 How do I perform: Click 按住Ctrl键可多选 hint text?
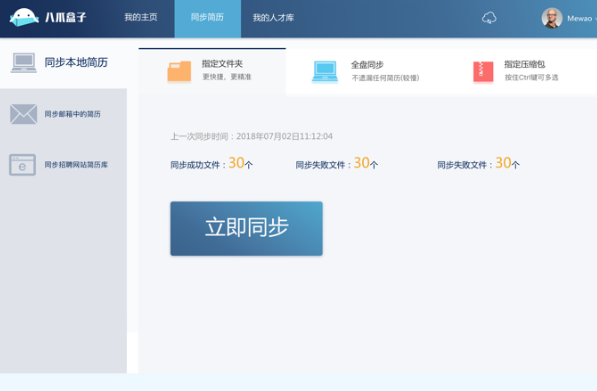[x=532, y=78]
